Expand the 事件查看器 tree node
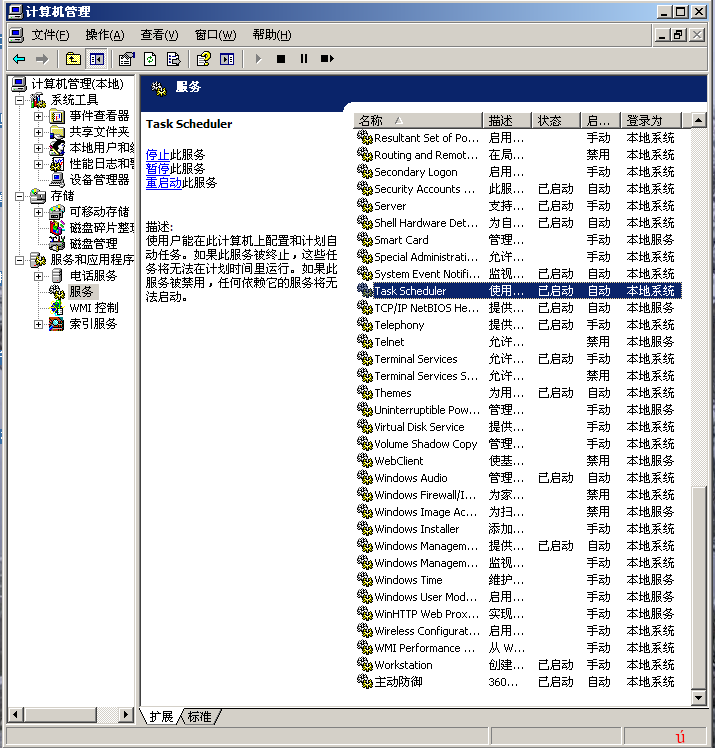The height and width of the screenshot is (748, 715). point(39,116)
